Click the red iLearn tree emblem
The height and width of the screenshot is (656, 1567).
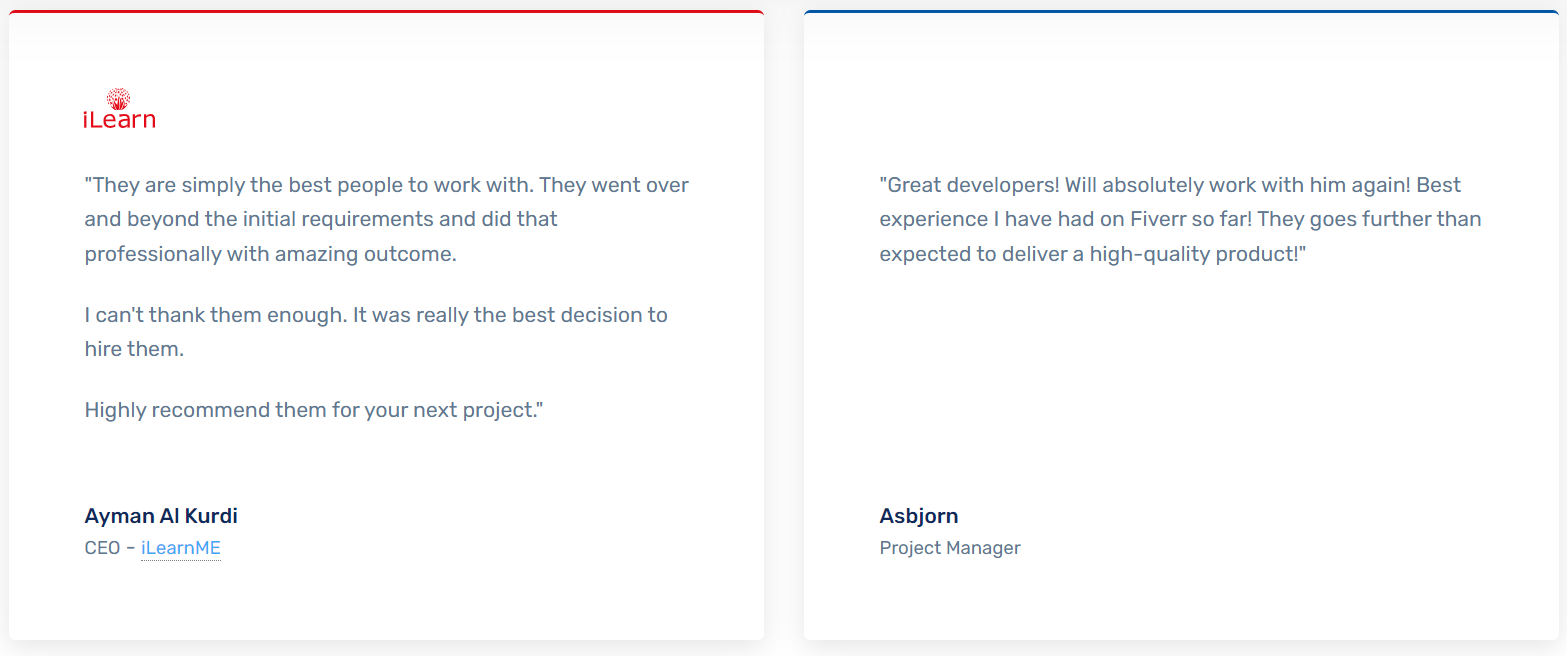[118, 97]
